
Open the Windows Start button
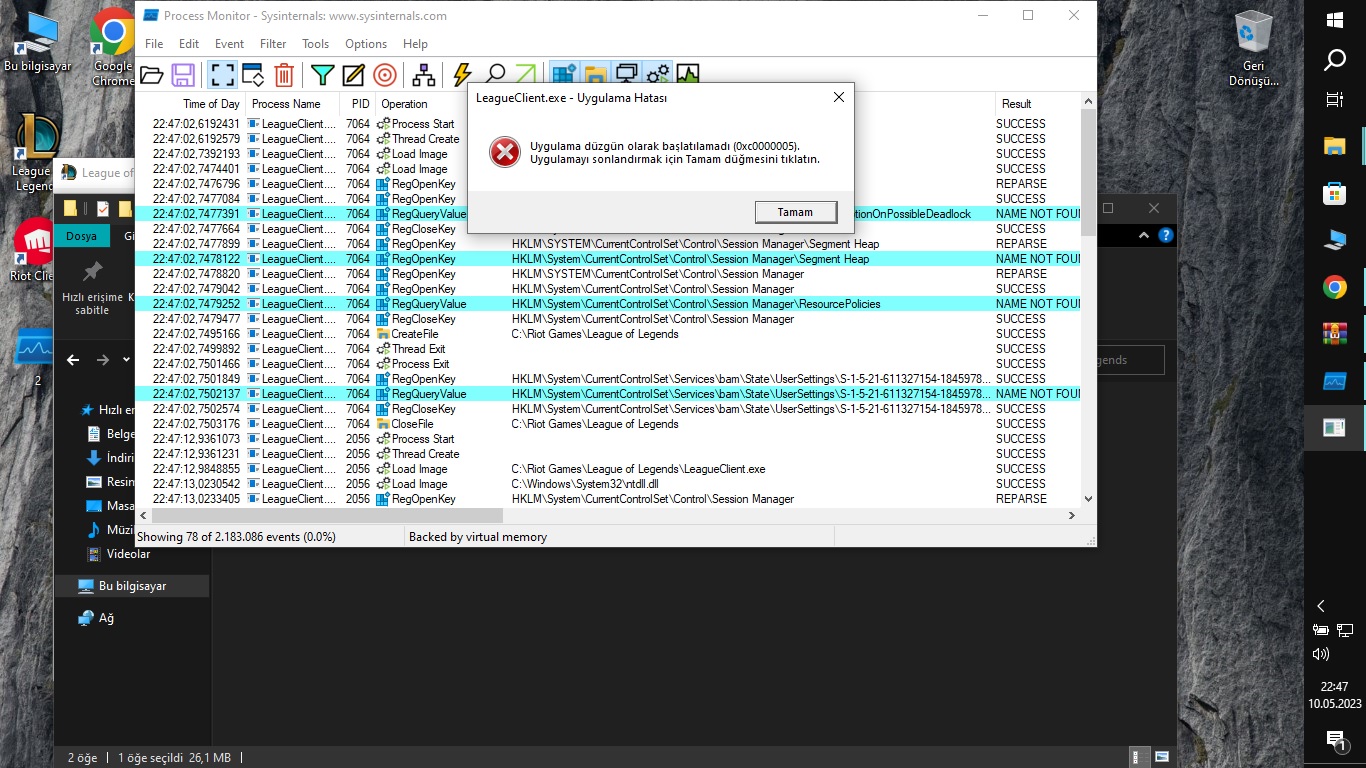[x=1335, y=20]
